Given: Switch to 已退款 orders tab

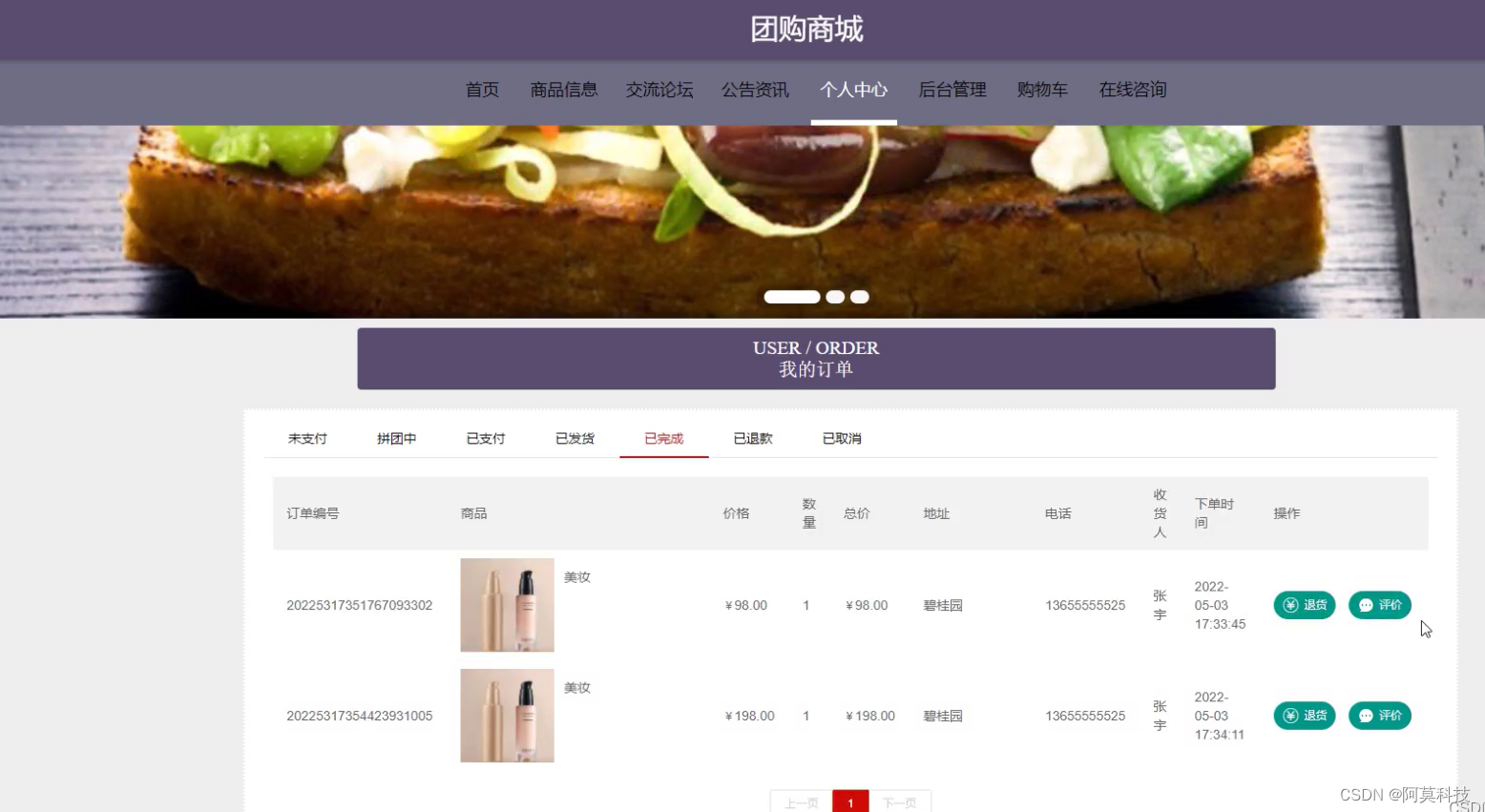Looking at the screenshot, I should point(753,439).
